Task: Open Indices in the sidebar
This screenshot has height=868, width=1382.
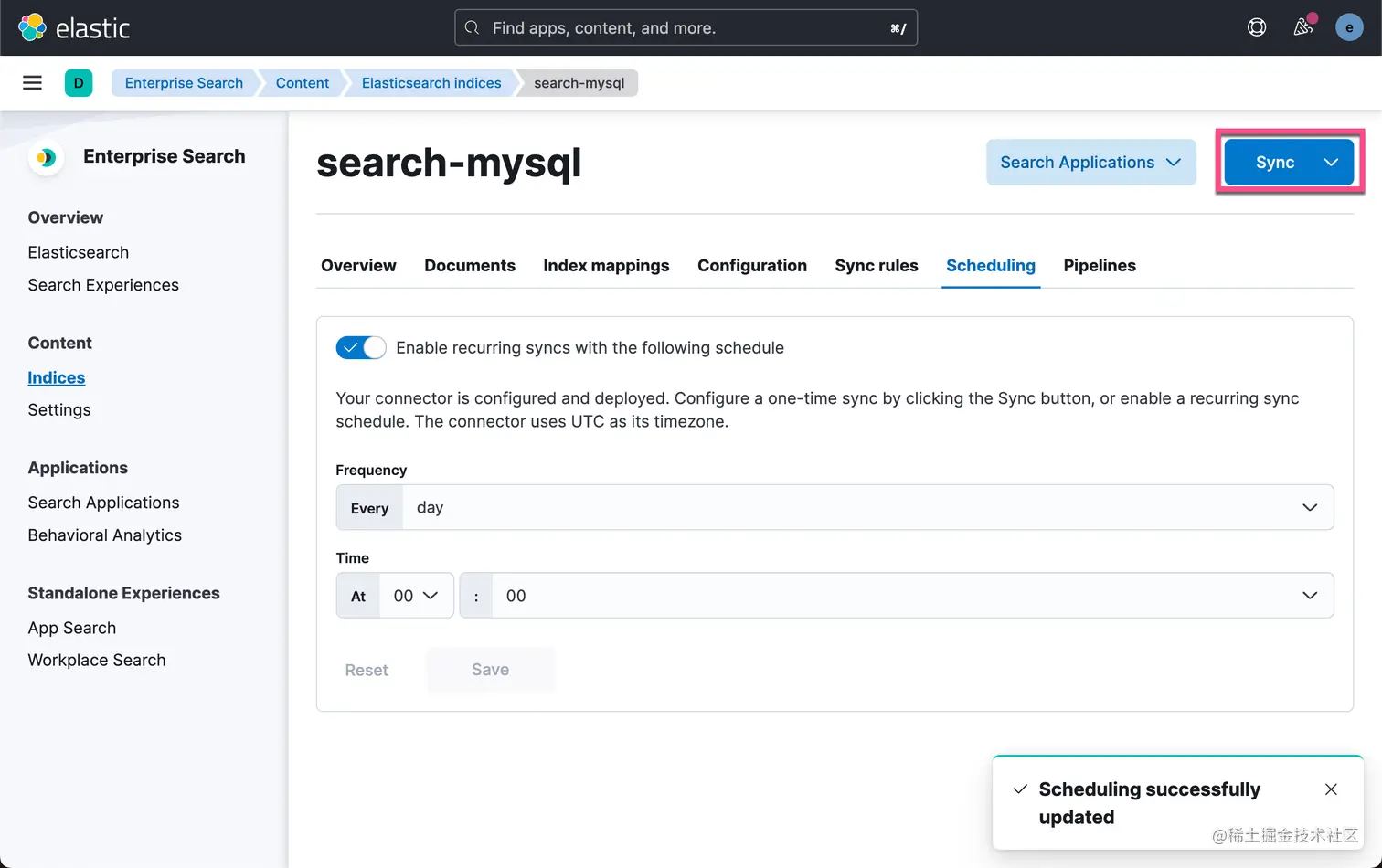Action: [57, 377]
